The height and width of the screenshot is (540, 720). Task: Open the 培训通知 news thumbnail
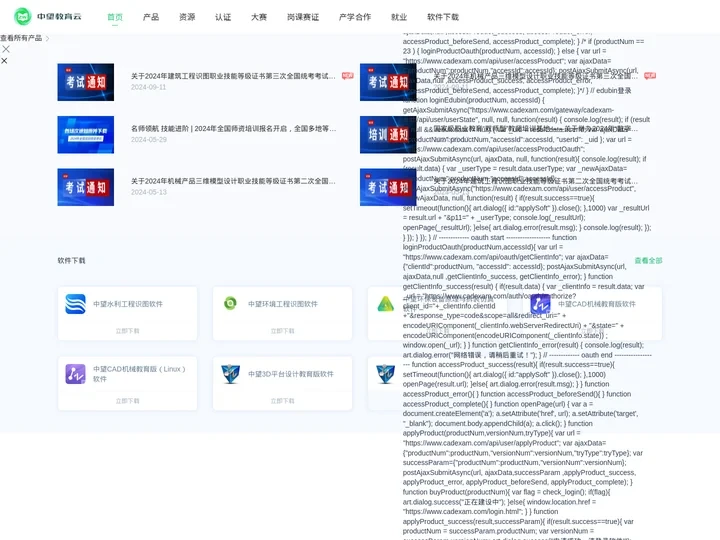[388, 135]
